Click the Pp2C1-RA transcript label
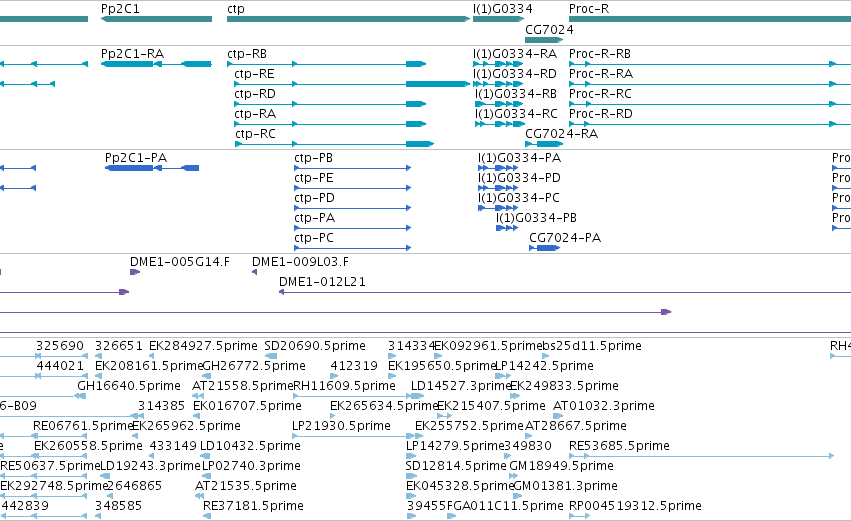This screenshot has height=521, width=851. [x=132, y=54]
